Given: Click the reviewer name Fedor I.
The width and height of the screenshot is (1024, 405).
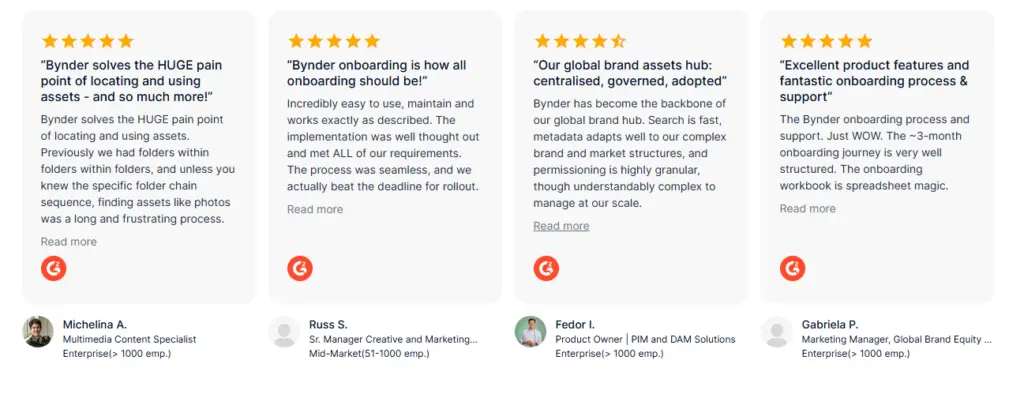Looking at the screenshot, I should (x=575, y=324).
